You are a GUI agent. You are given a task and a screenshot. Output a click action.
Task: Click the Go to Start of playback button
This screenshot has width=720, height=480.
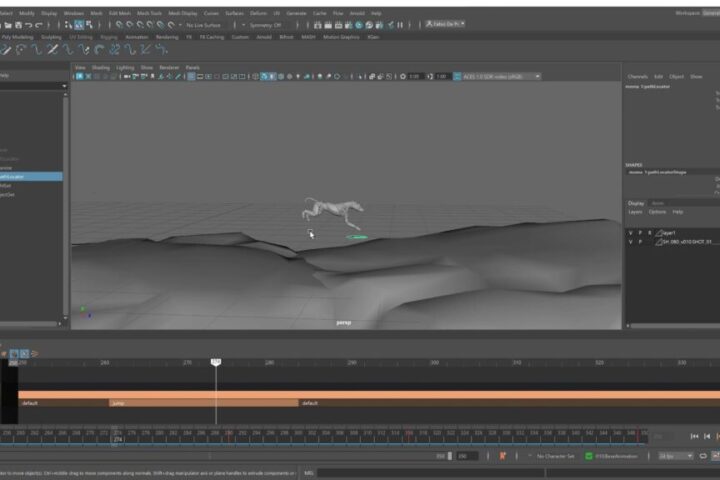click(695, 436)
